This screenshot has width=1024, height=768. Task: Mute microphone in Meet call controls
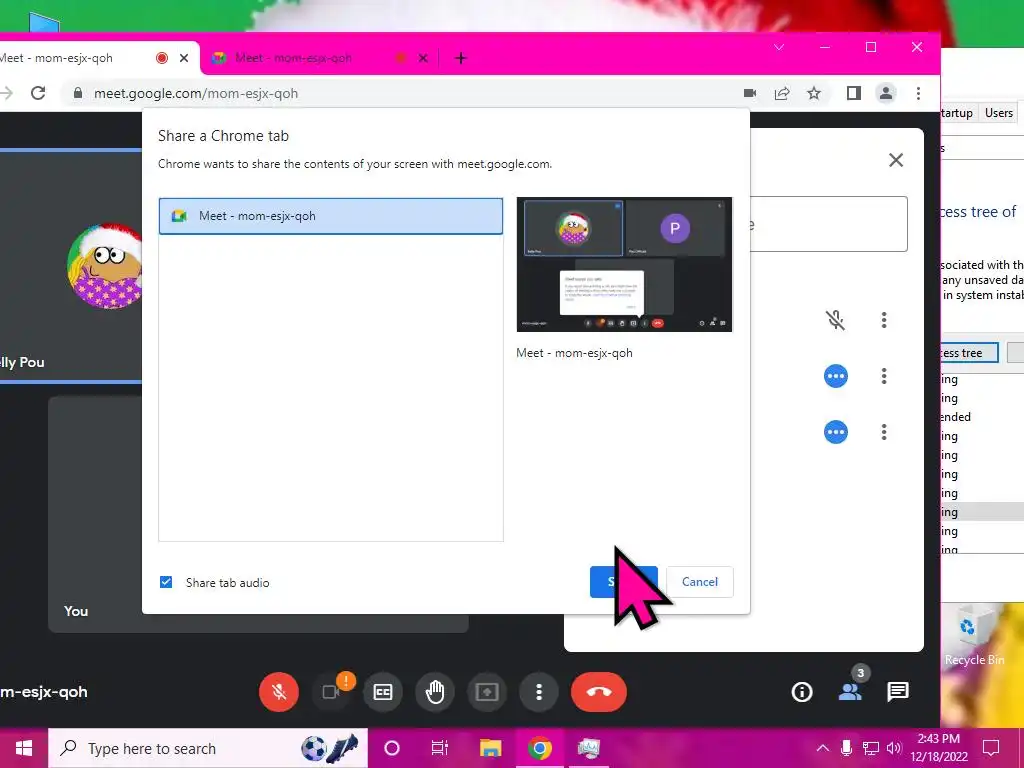coord(279,692)
